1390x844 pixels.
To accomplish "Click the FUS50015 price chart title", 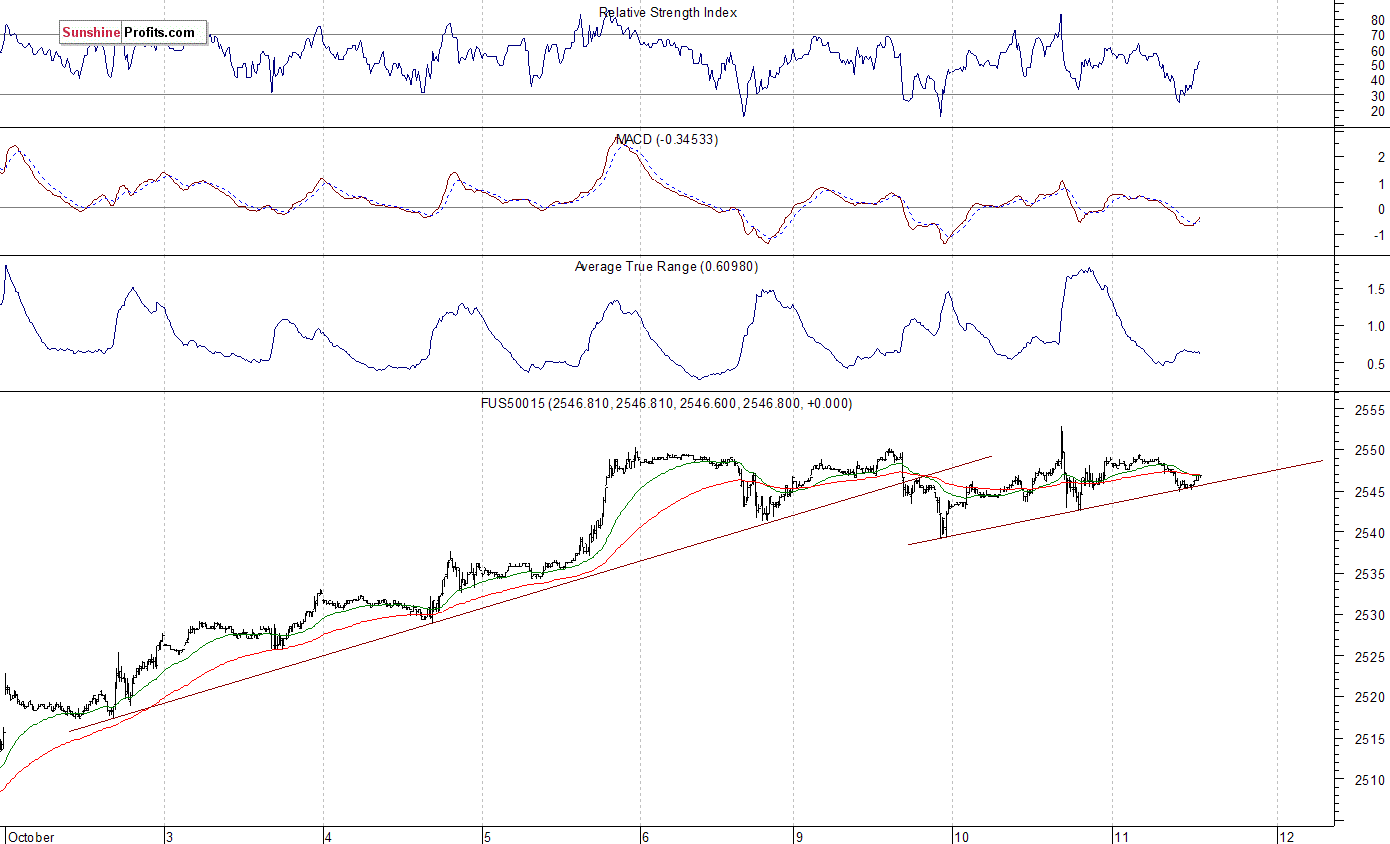I will click(x=667, y=403).
